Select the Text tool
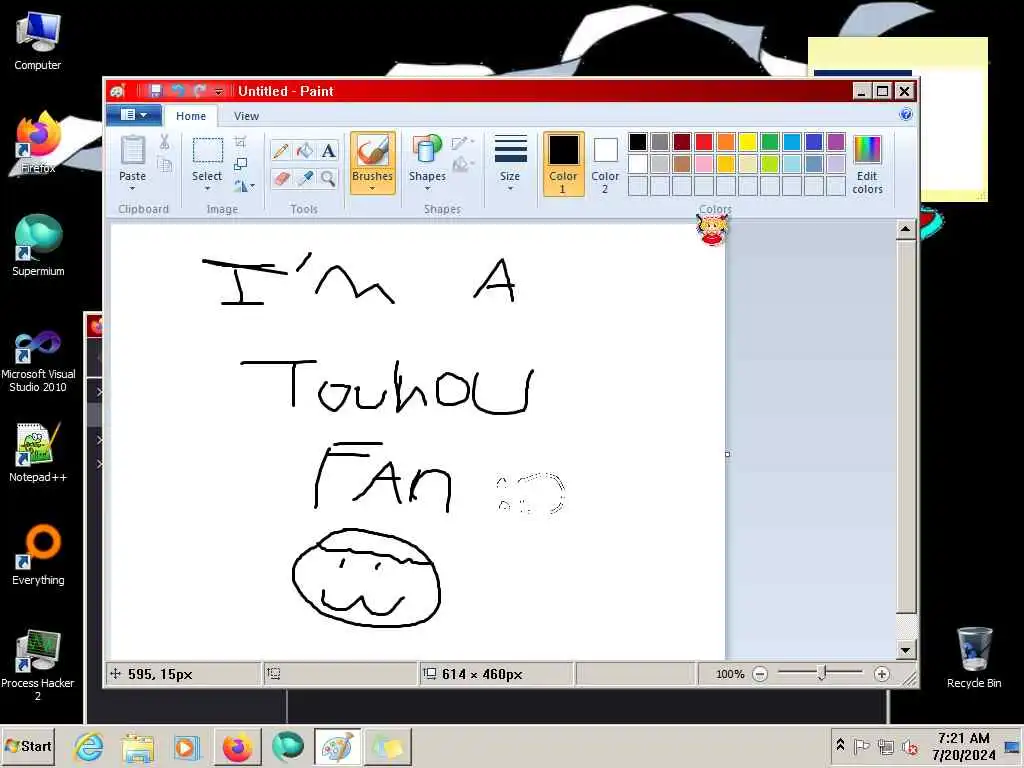 tap(328, 151)
